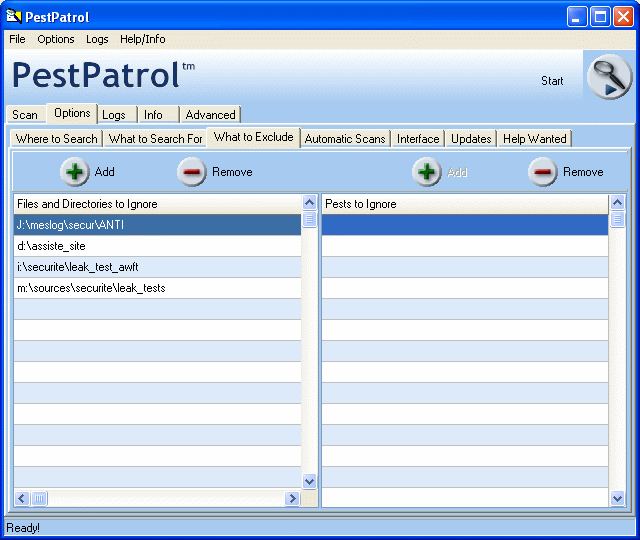Select the m:\sources\securite\leak_tests row
The image size is (640, 540).
(x=158, y=288)
